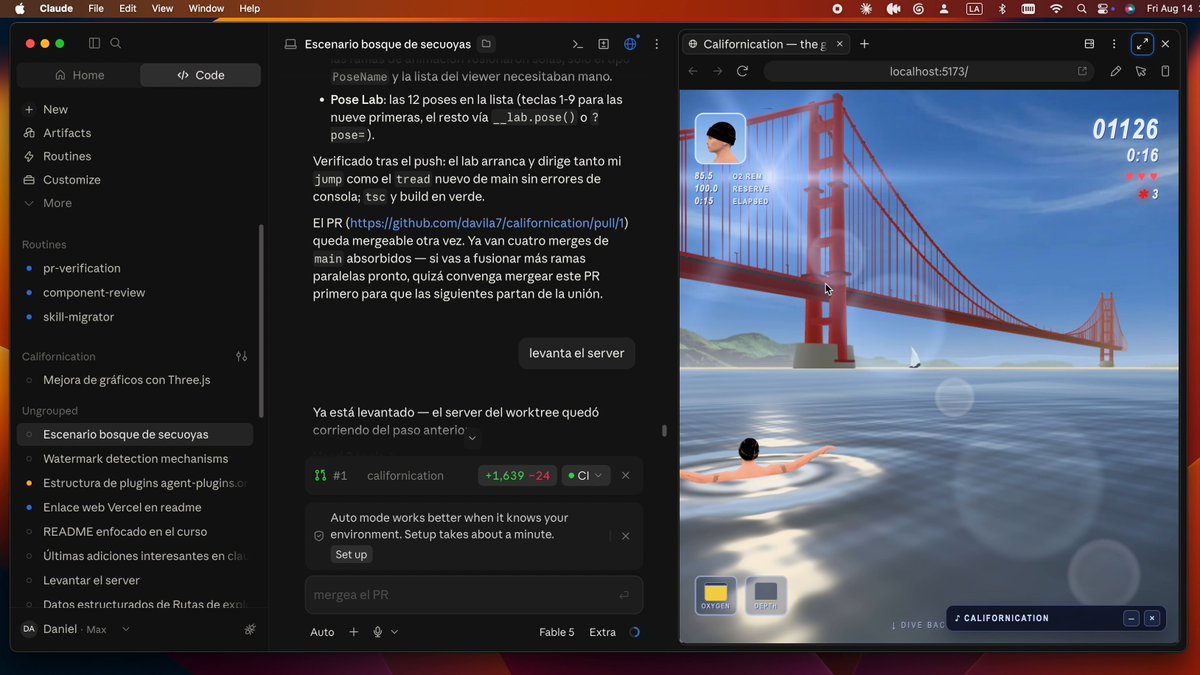Open the macOS Control Center icon
This screenshot has width=1200, height=675.
coord(1105,8)
